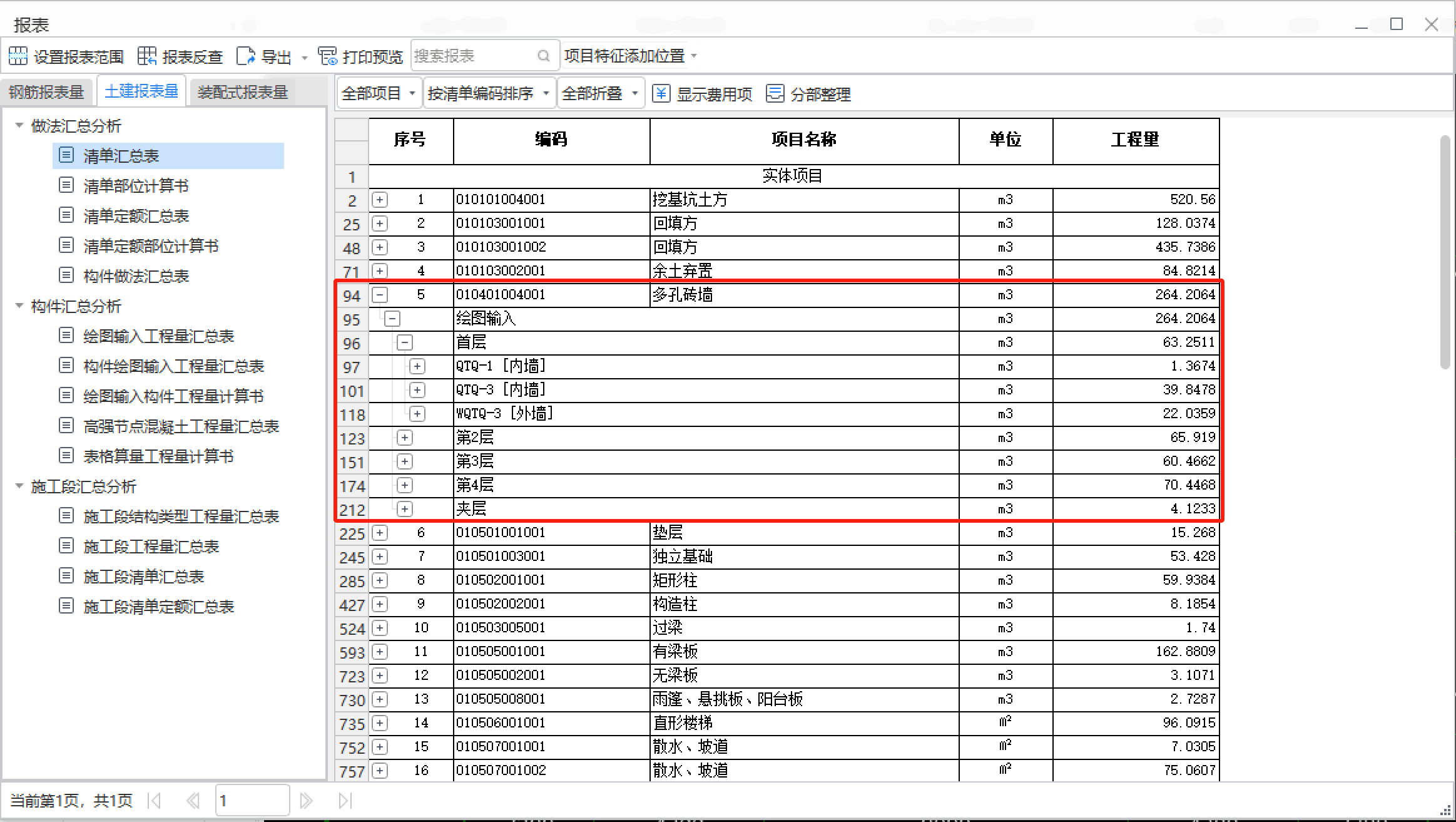Click the document icon beside 表格算量工程量计算书
Screen dimensions: 1456x822
[x=66, y=456]
